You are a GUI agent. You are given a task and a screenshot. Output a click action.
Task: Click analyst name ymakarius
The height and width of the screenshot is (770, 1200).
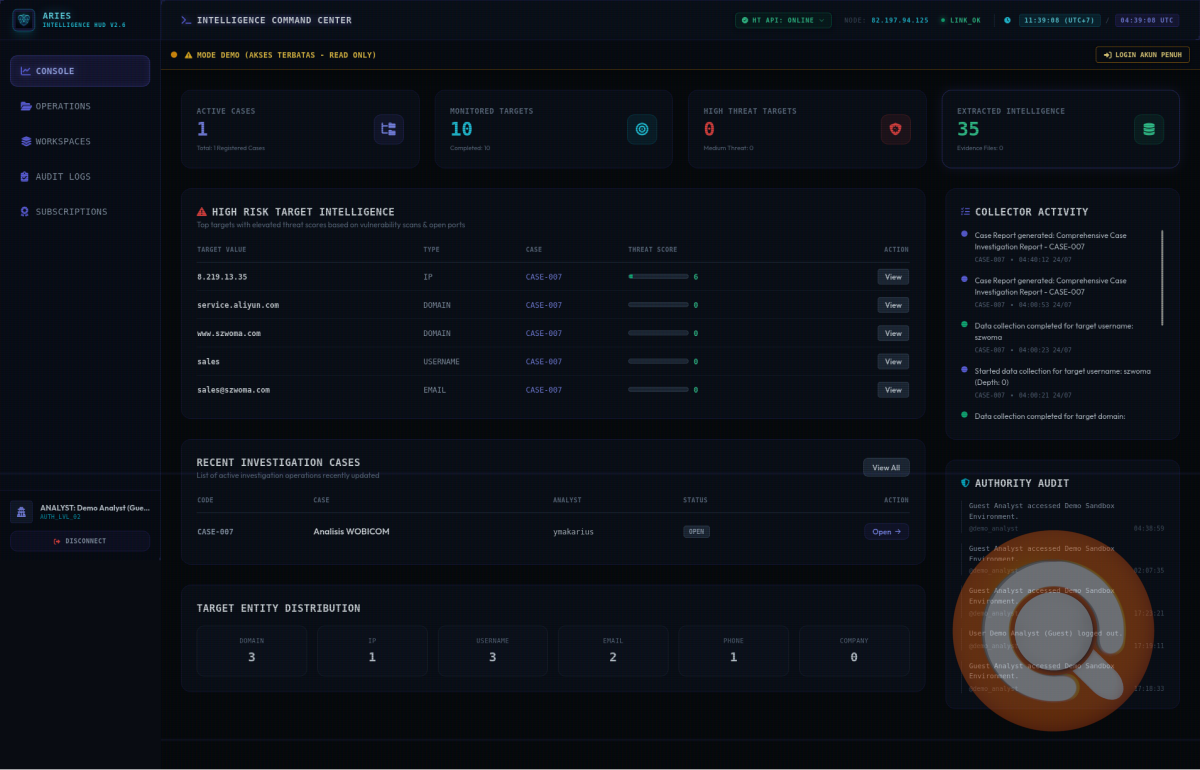pyautogui.click(x=573, y=532)
